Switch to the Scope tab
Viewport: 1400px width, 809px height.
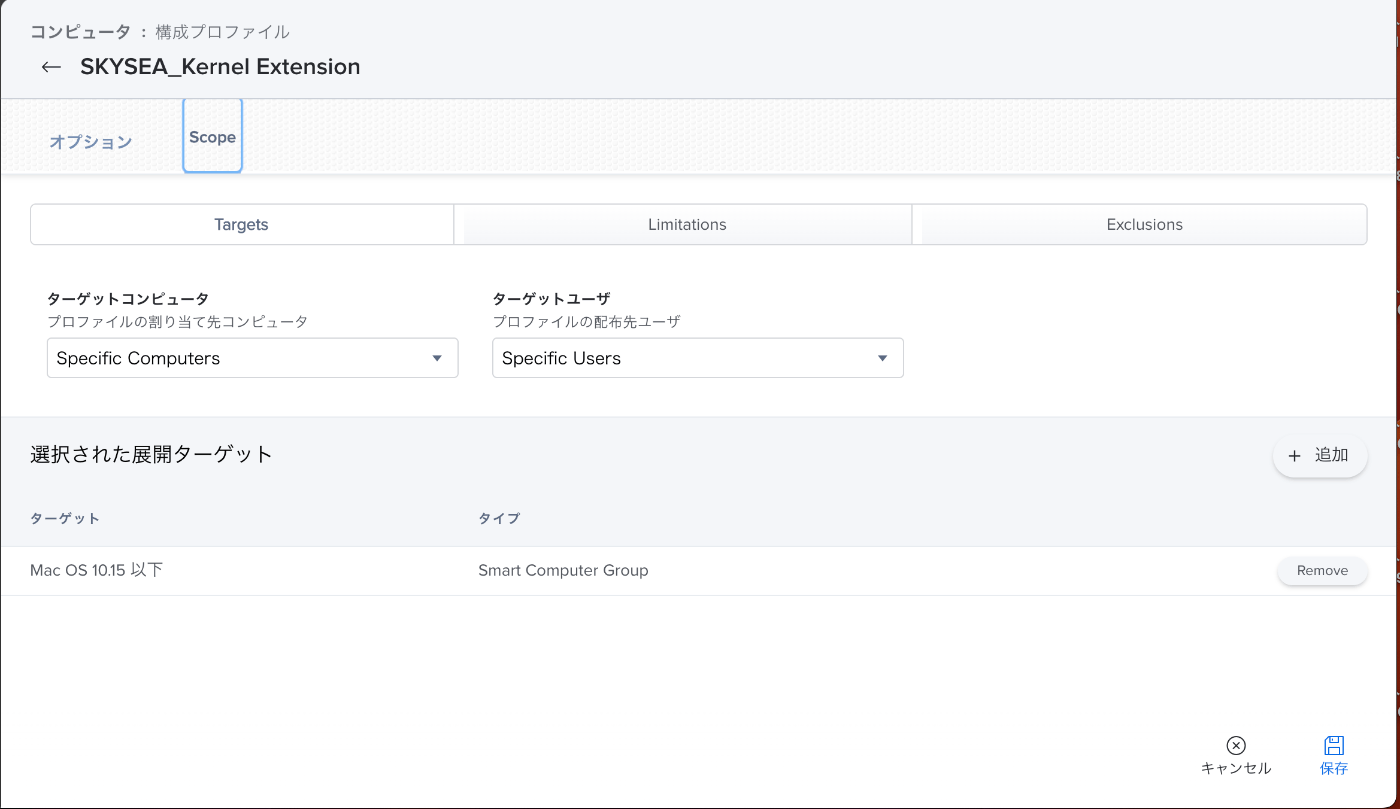coord(212,136)
